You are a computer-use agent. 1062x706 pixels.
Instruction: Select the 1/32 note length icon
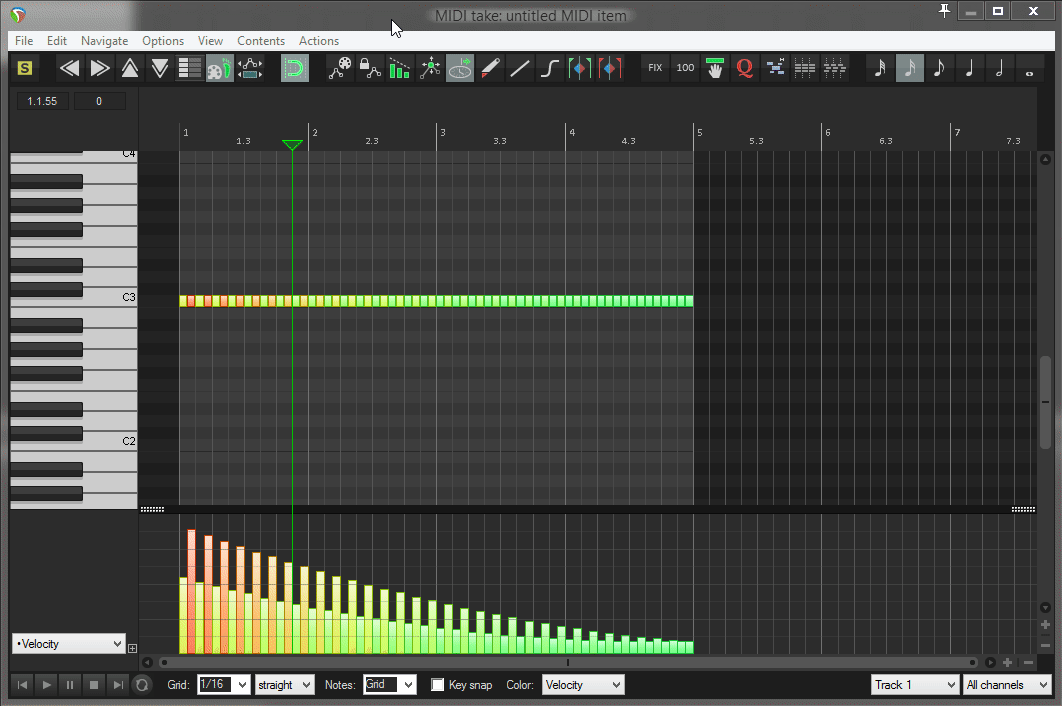[880, 68]
